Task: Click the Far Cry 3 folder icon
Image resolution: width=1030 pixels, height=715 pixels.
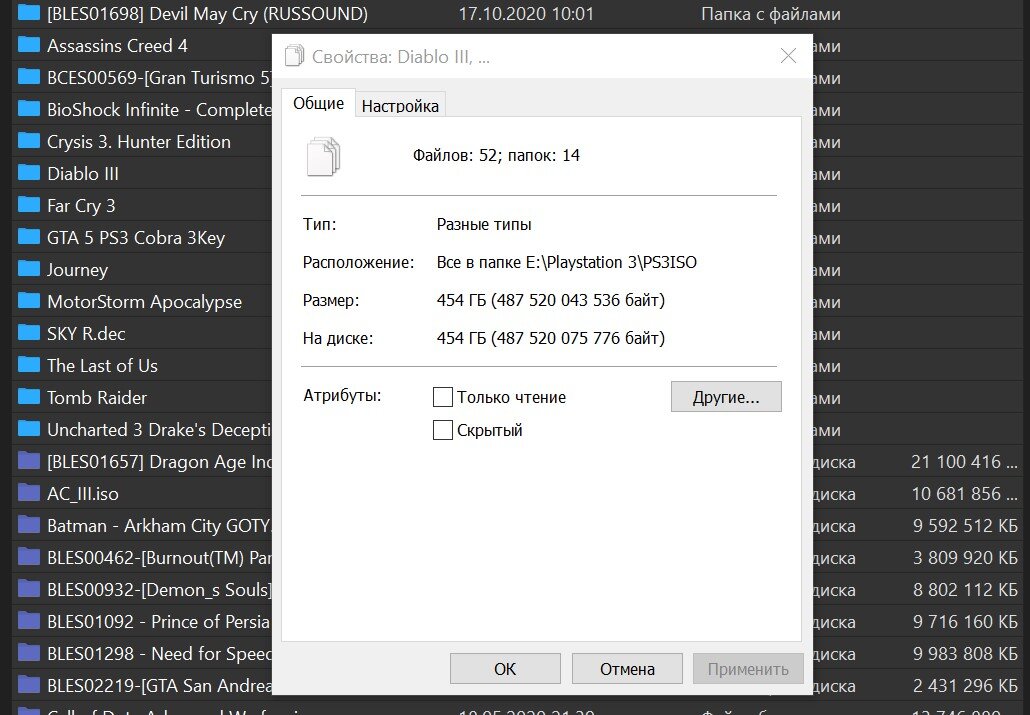Action: pos(28,205)
